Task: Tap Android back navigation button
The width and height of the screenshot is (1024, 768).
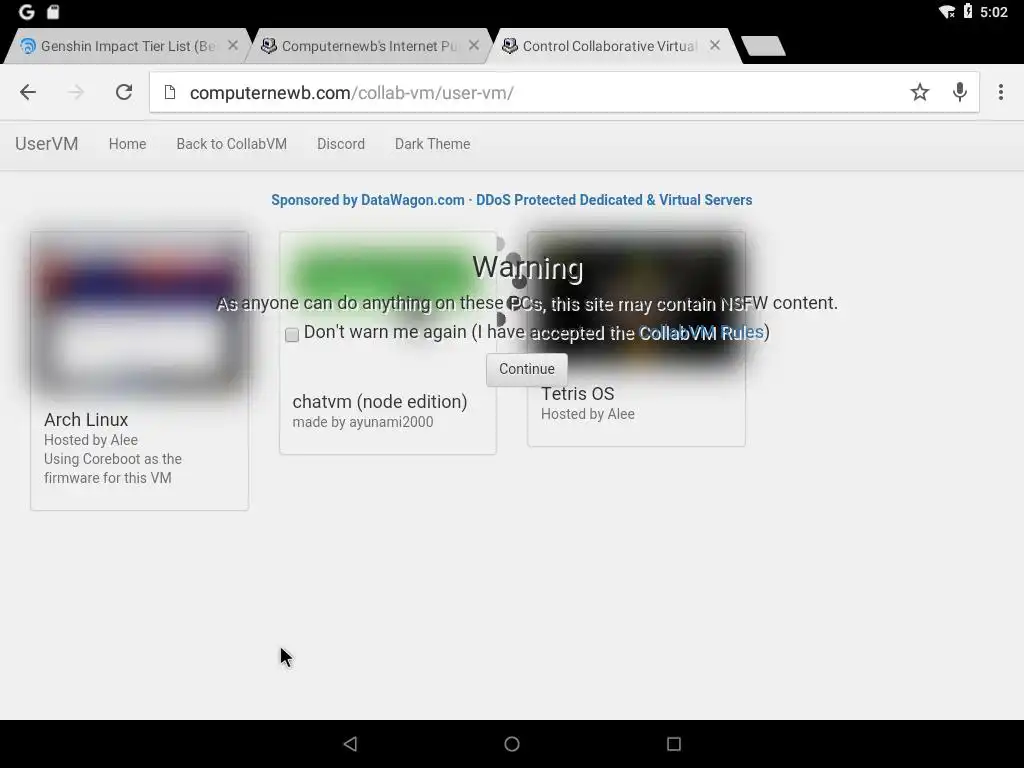Action: pos(351,744)
